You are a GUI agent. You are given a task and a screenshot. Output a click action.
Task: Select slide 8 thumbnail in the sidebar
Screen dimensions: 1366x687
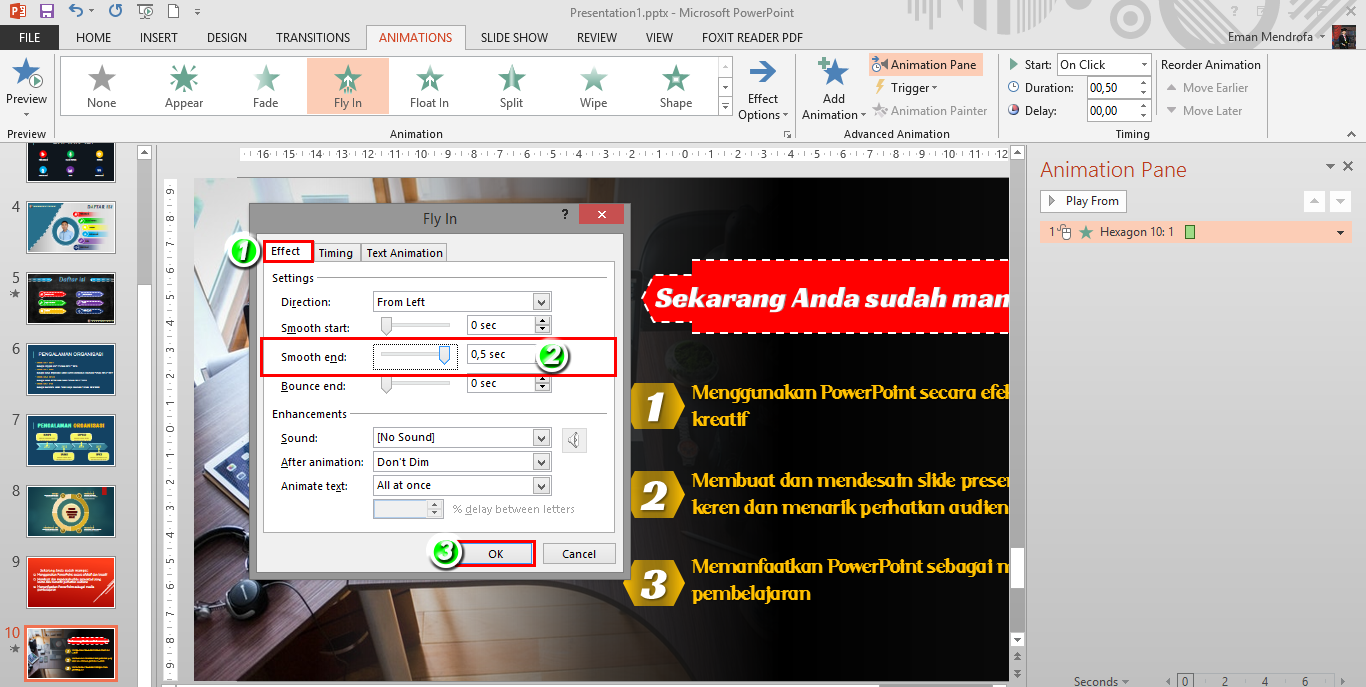71,511
